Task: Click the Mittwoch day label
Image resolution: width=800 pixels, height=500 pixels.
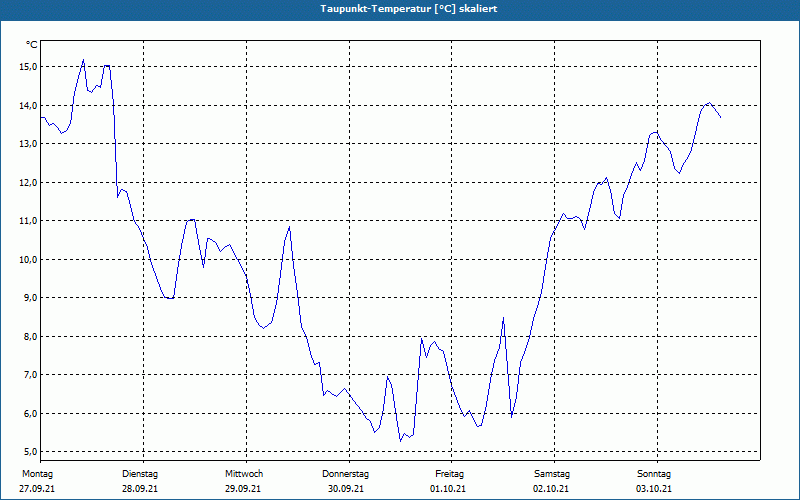Action: (244, 474)
